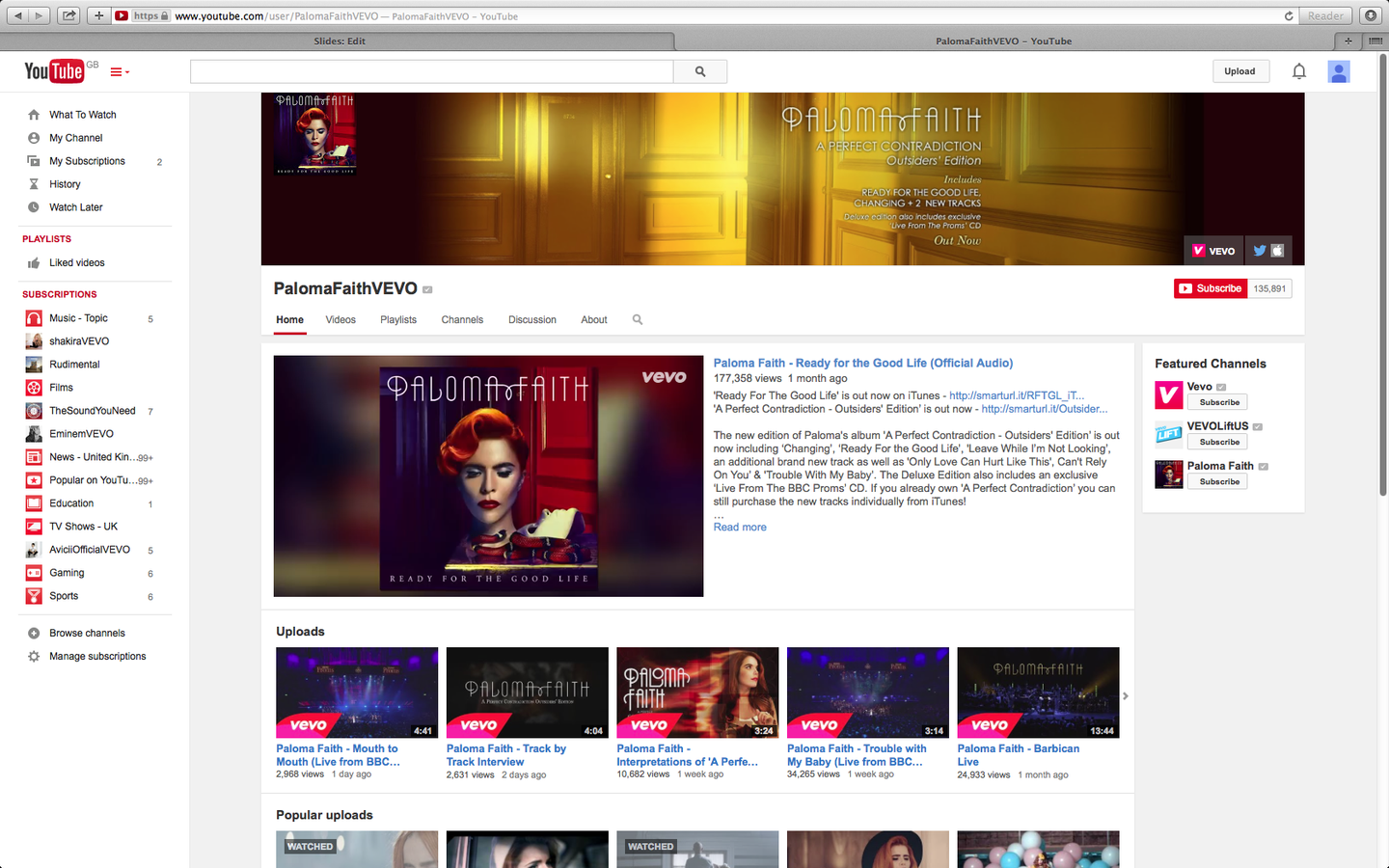1389x868 pixels.
Task: Open a new browser tab
Action: coord(1348,41)
